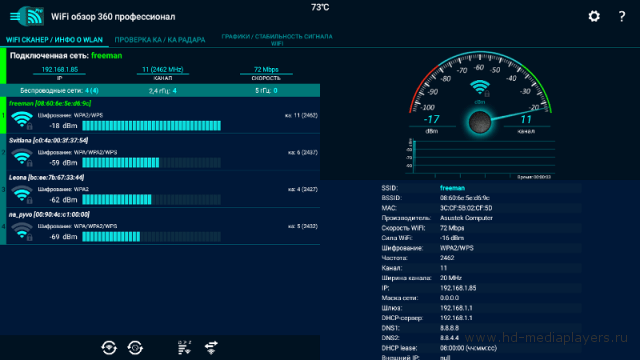Click the 2,4 гГц networks filter
This screenshot has width=640, height=360.
[x=162, y=91]
